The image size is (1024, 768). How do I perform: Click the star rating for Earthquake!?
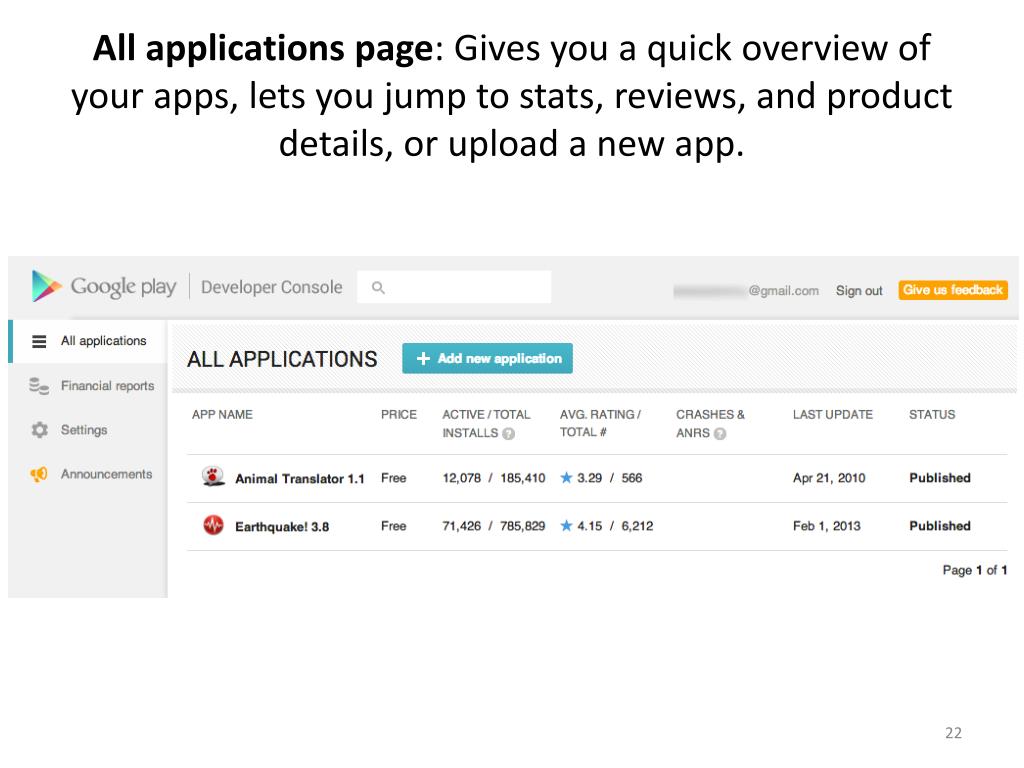[x=567, y=526]
